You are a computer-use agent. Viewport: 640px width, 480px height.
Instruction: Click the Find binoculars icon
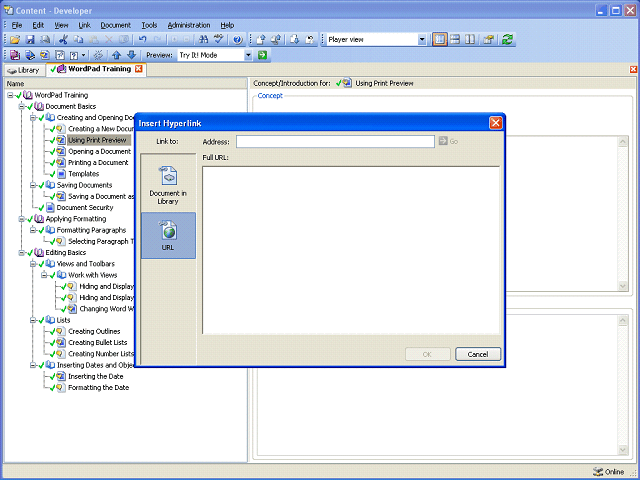203,40
